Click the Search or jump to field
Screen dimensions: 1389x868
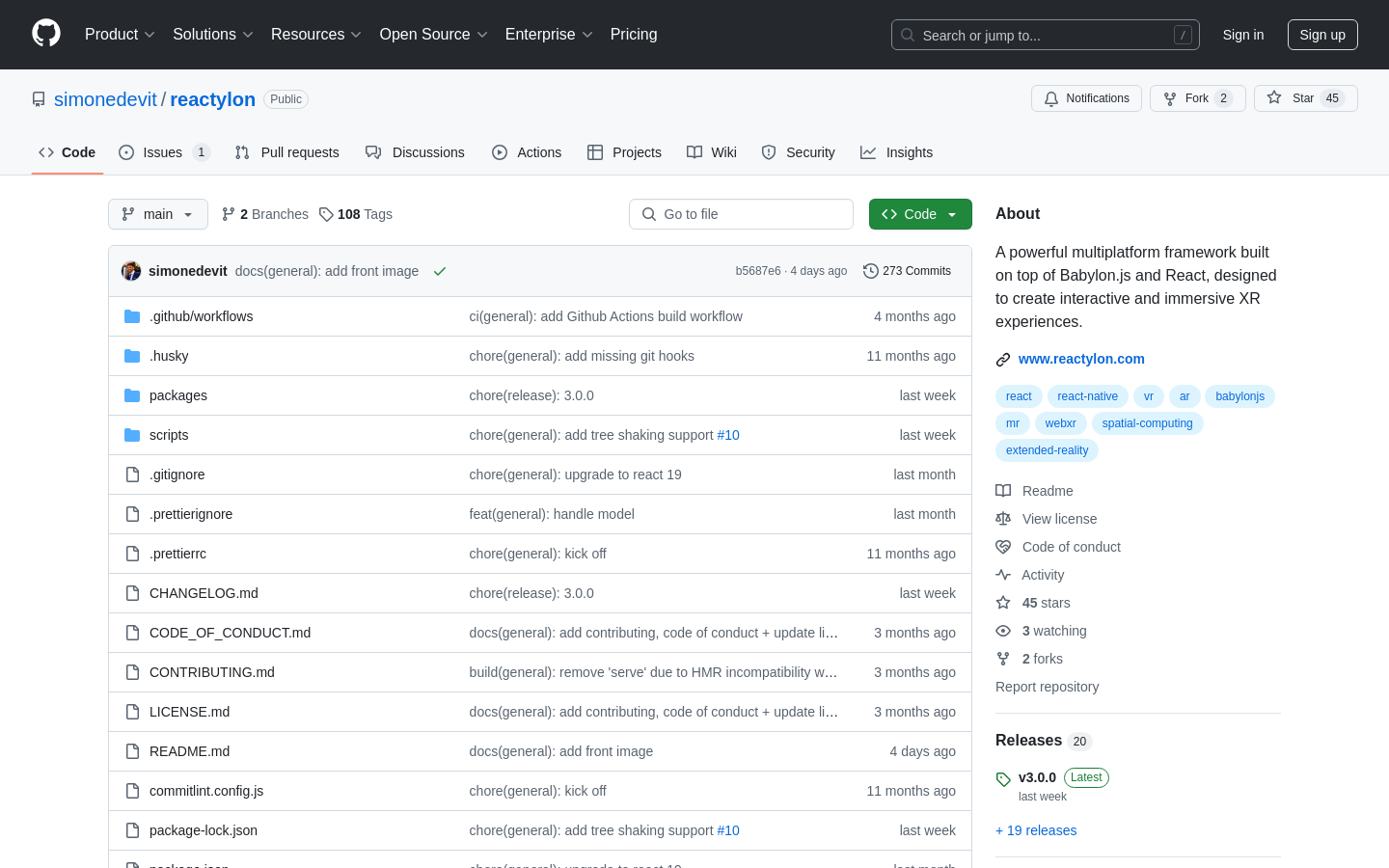[x=1046, y=35]
